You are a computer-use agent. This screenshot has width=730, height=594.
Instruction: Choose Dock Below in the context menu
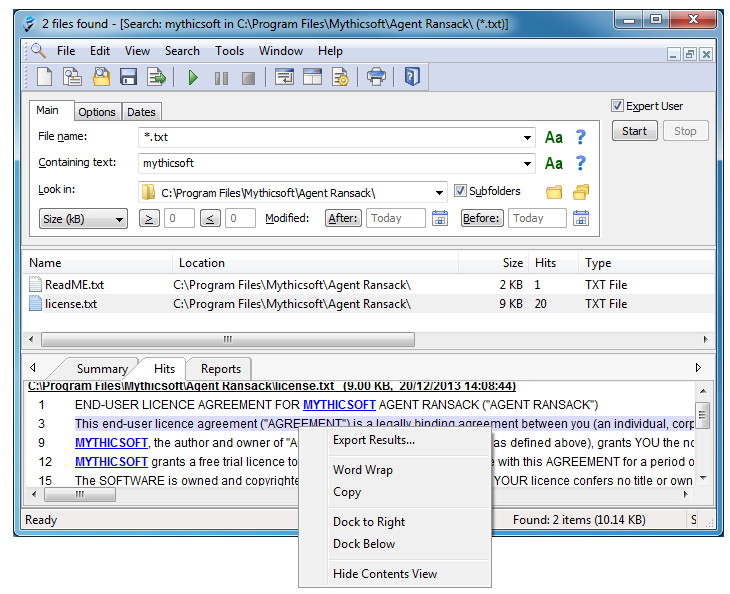[x=364, y=544]
